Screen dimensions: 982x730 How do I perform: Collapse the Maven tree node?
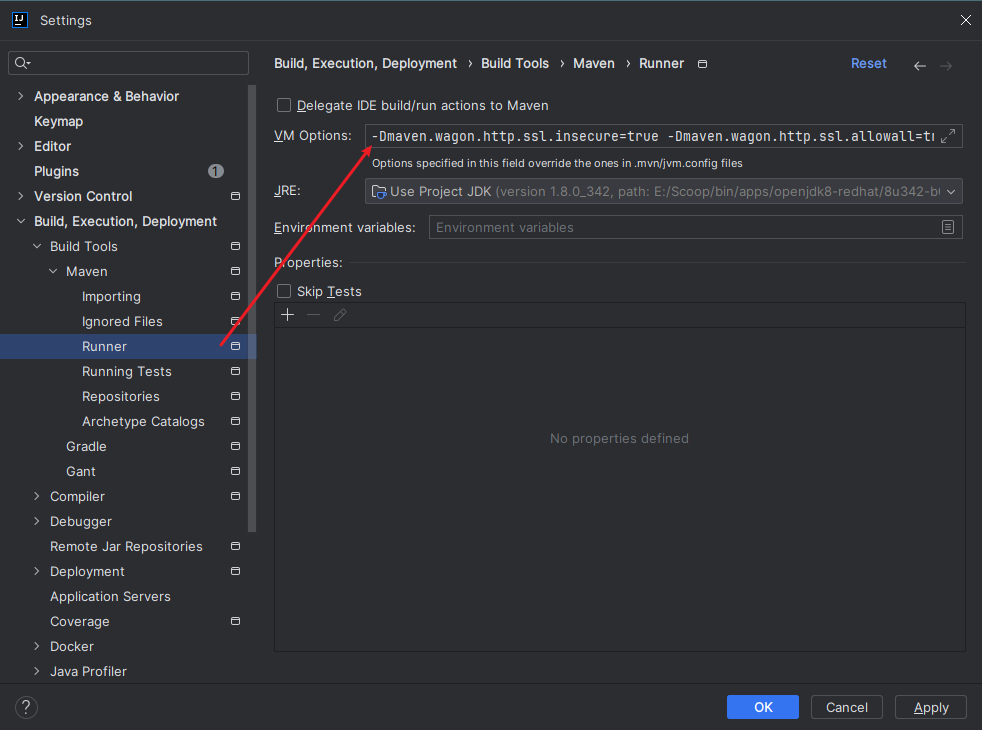point(53,271)
